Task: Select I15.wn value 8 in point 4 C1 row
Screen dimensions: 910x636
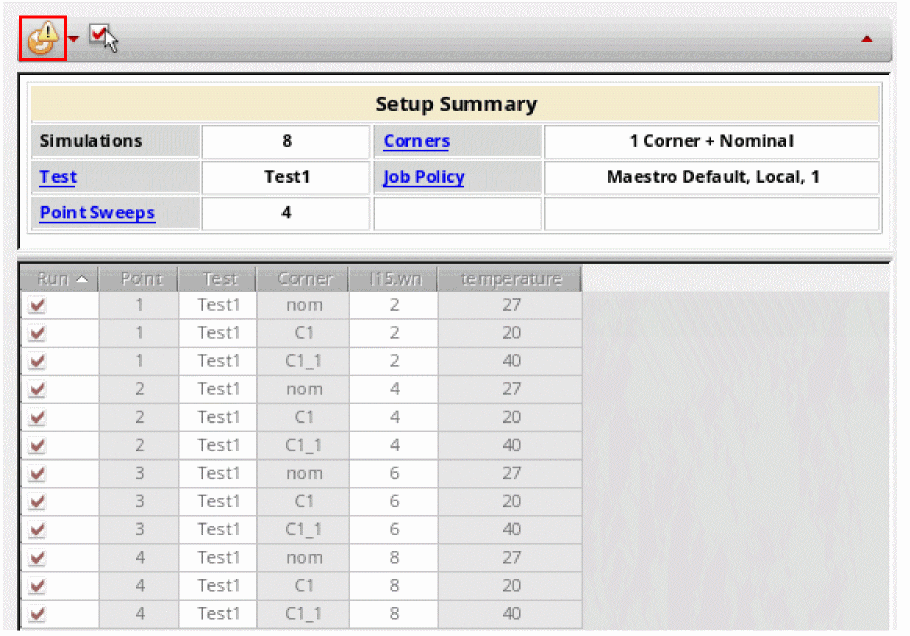Action: (x=394, y=586)
